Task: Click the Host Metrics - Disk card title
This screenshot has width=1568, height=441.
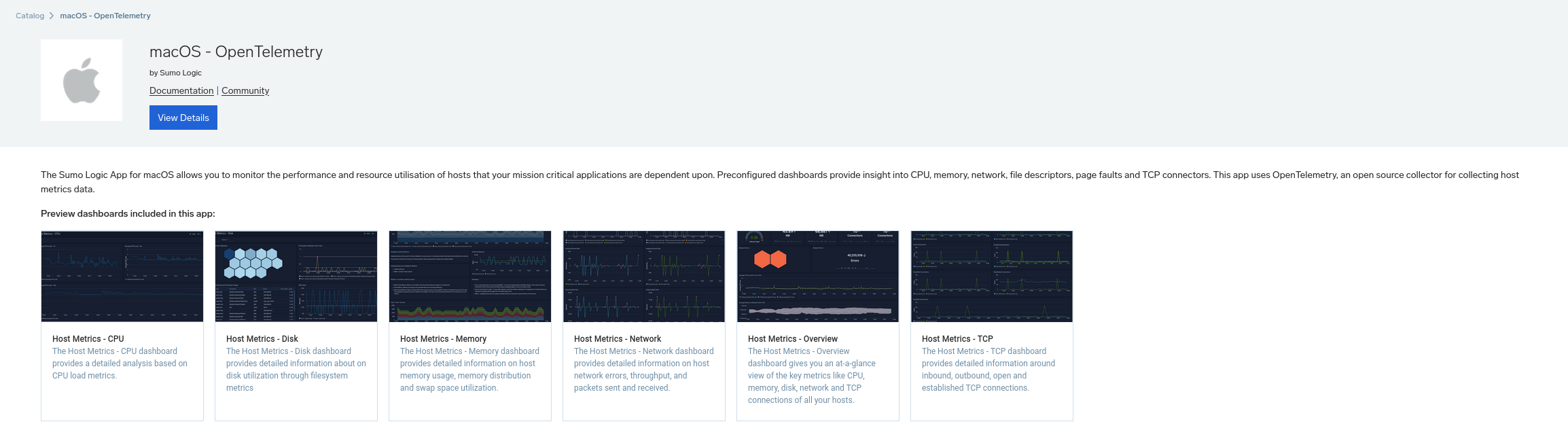Action: click(x=262, y=338)
